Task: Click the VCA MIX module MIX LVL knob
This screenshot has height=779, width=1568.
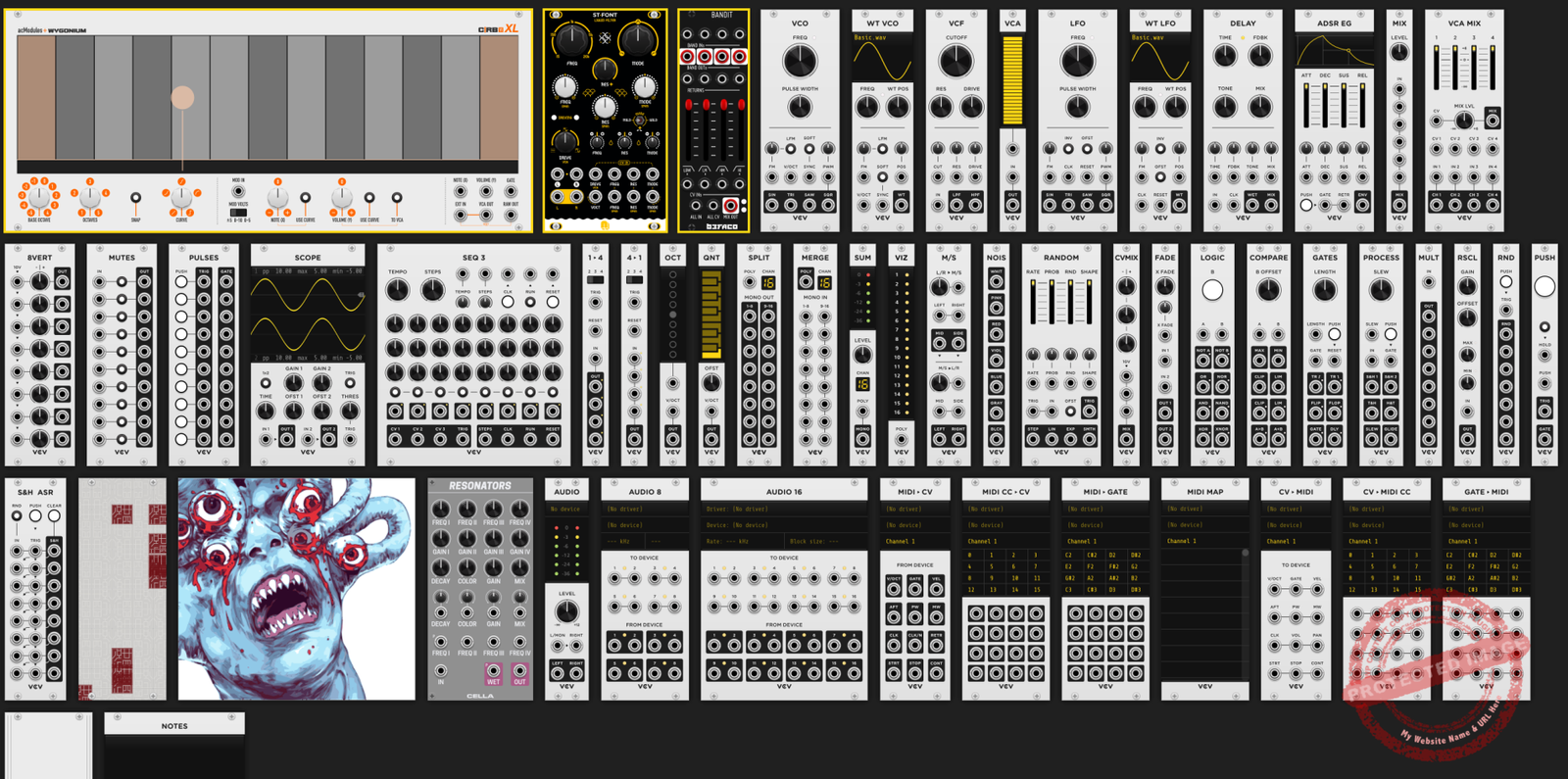Action: [x=1463, y=121]
